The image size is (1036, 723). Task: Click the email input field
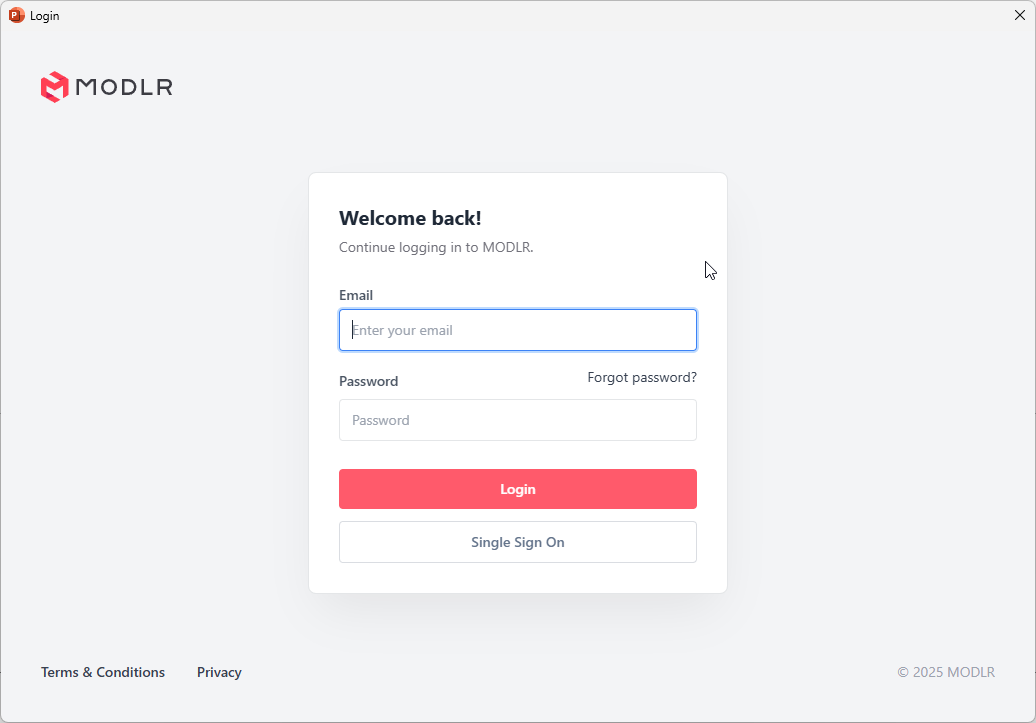click(517, 330)
